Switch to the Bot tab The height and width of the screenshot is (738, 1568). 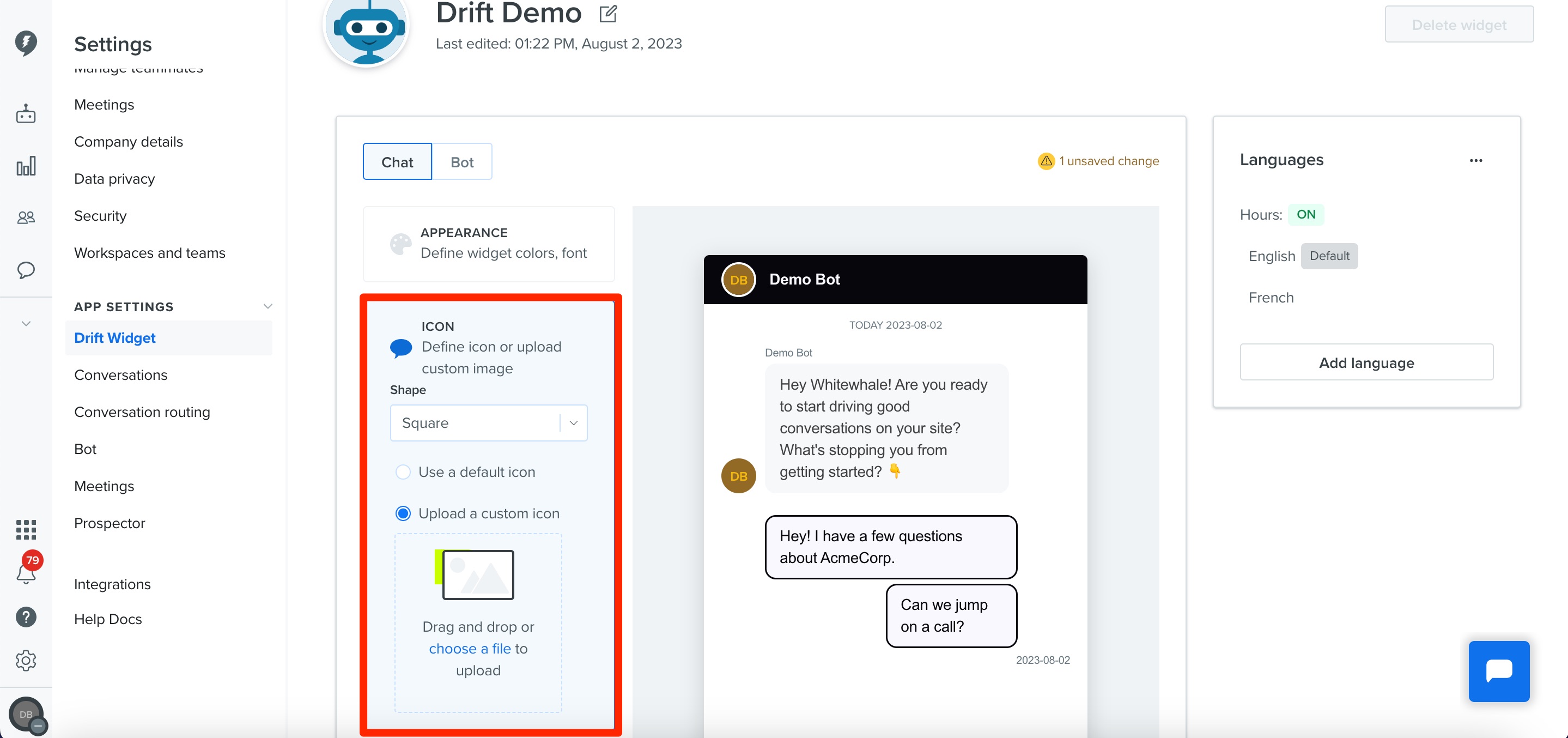(461, 161)
